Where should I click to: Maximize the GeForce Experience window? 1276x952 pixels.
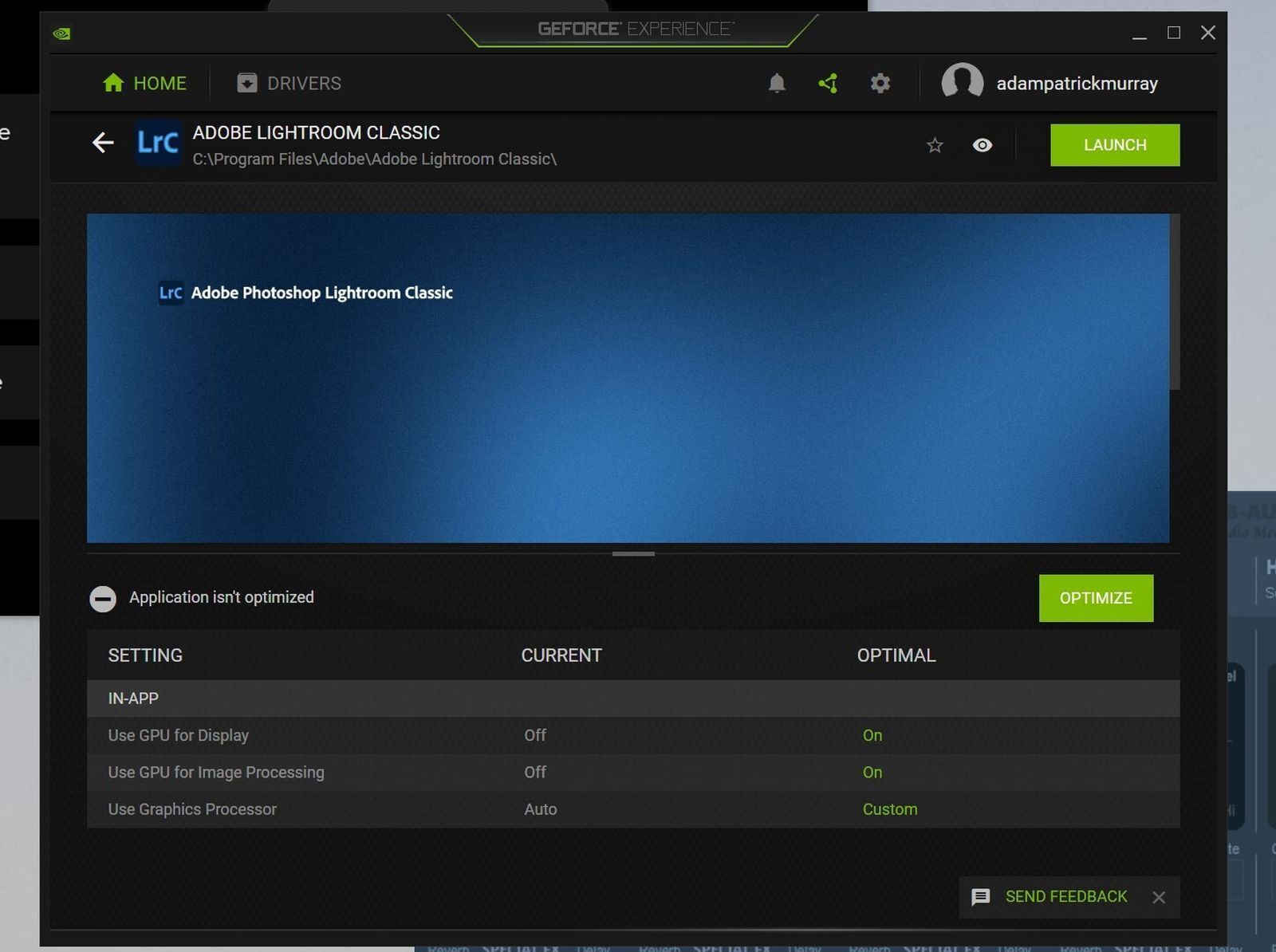(x=1174, y=33)
